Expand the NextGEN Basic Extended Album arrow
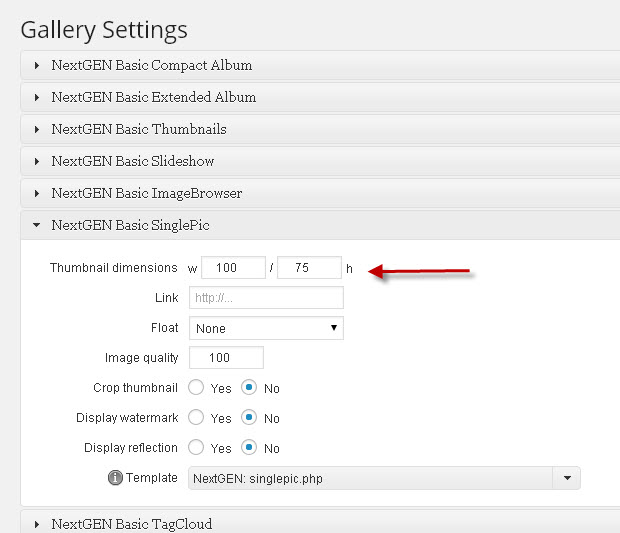620x533 pixels. tap(37, 98)
